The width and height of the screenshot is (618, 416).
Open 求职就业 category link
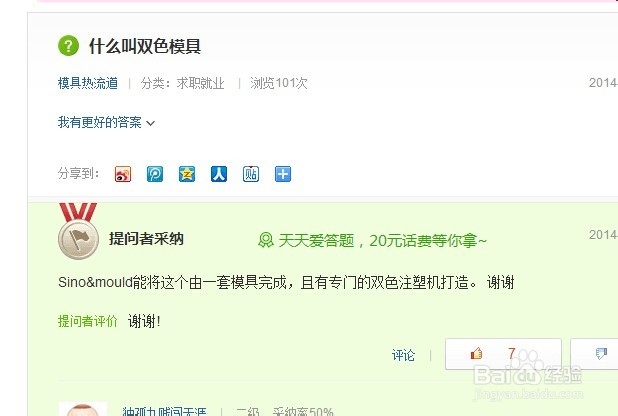[x=201, y=83]
